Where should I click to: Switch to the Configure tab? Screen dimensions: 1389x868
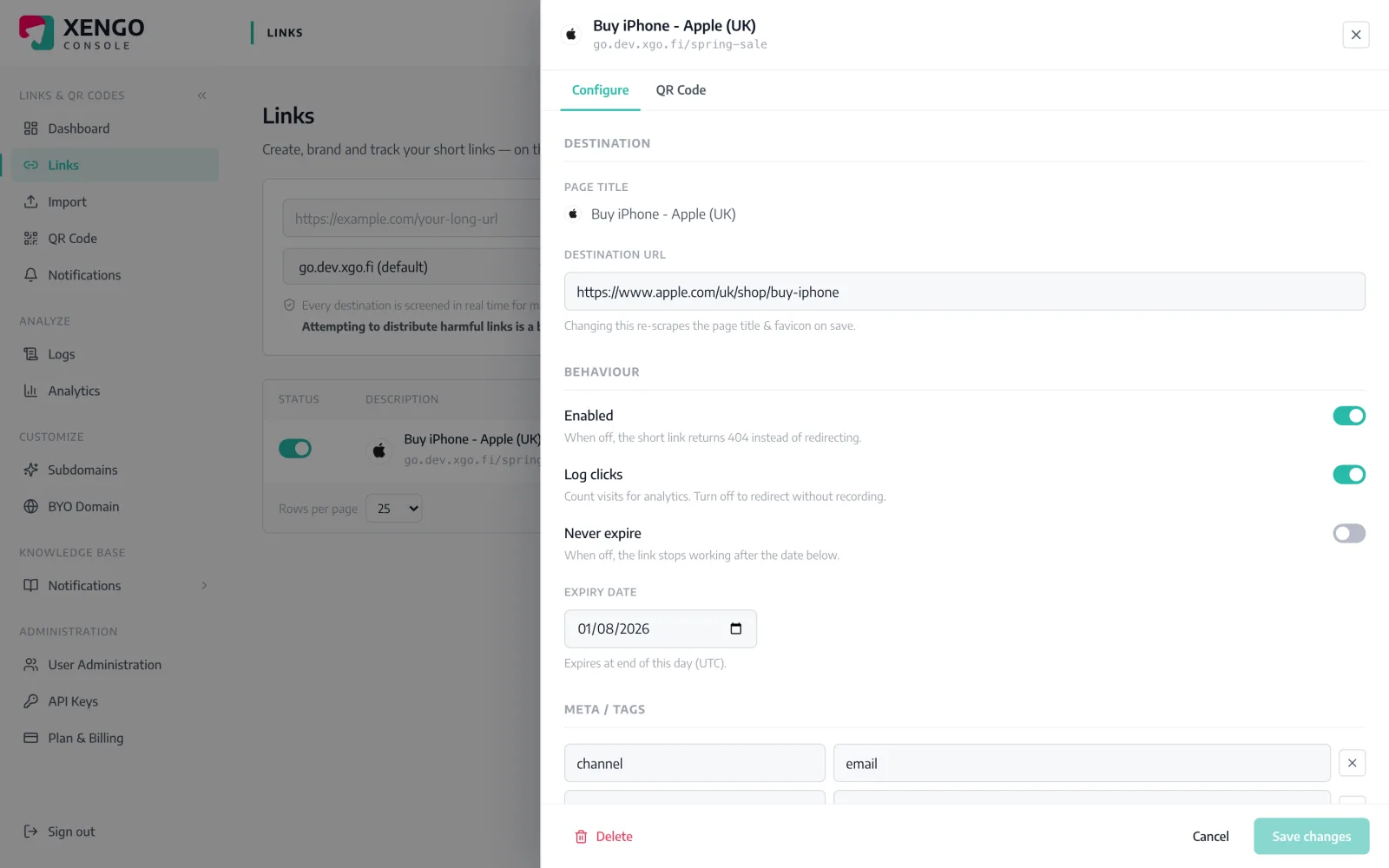click(x=600, y=90)
